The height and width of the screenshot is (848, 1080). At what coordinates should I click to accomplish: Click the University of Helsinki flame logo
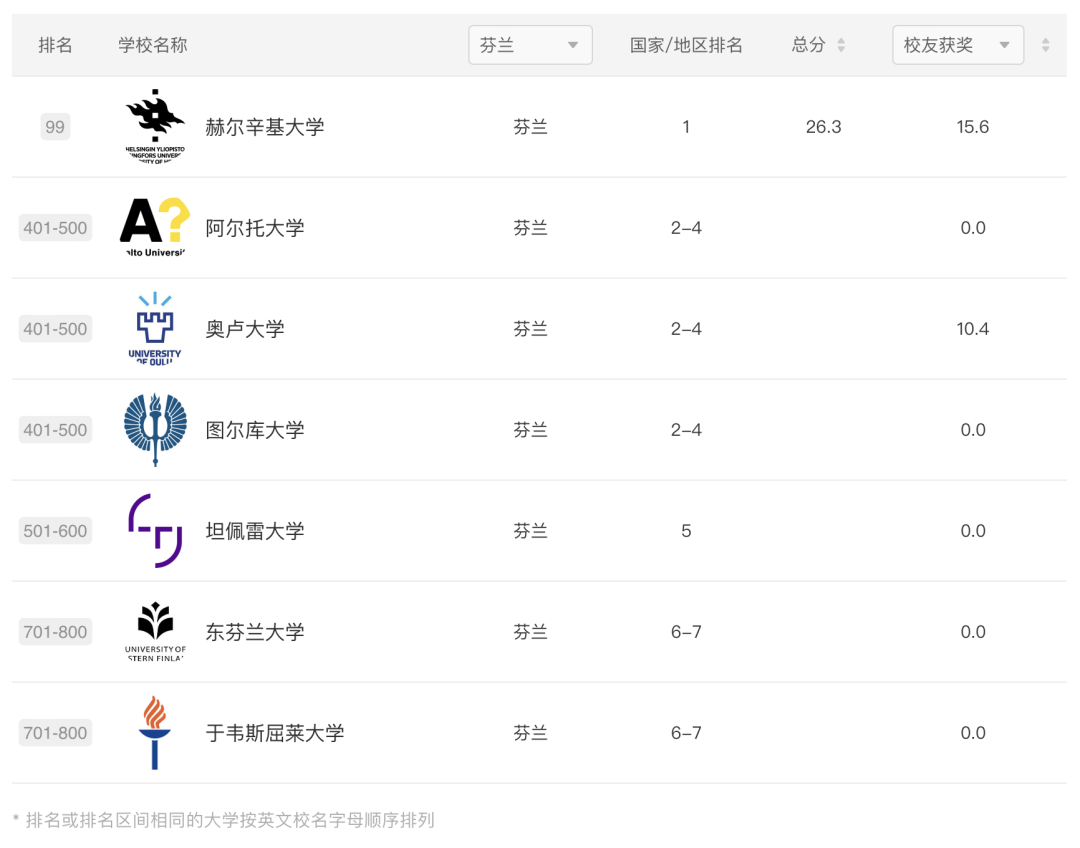[155, 127]
